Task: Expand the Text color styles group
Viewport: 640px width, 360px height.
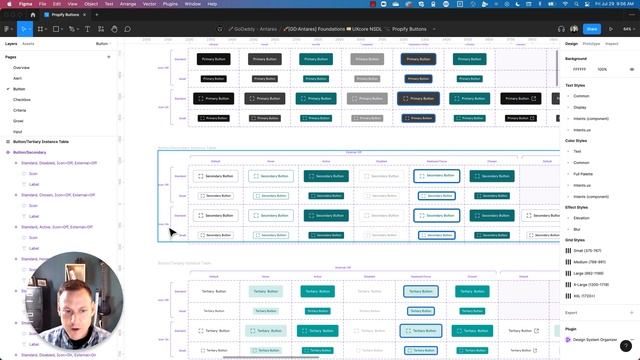Action: [x=568, y=151]
